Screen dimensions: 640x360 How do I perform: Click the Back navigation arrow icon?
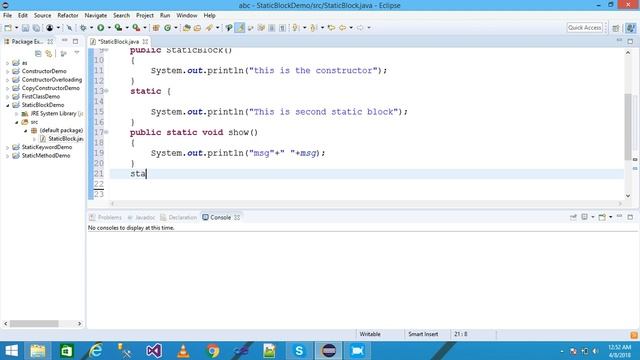(x=342, y=28)
